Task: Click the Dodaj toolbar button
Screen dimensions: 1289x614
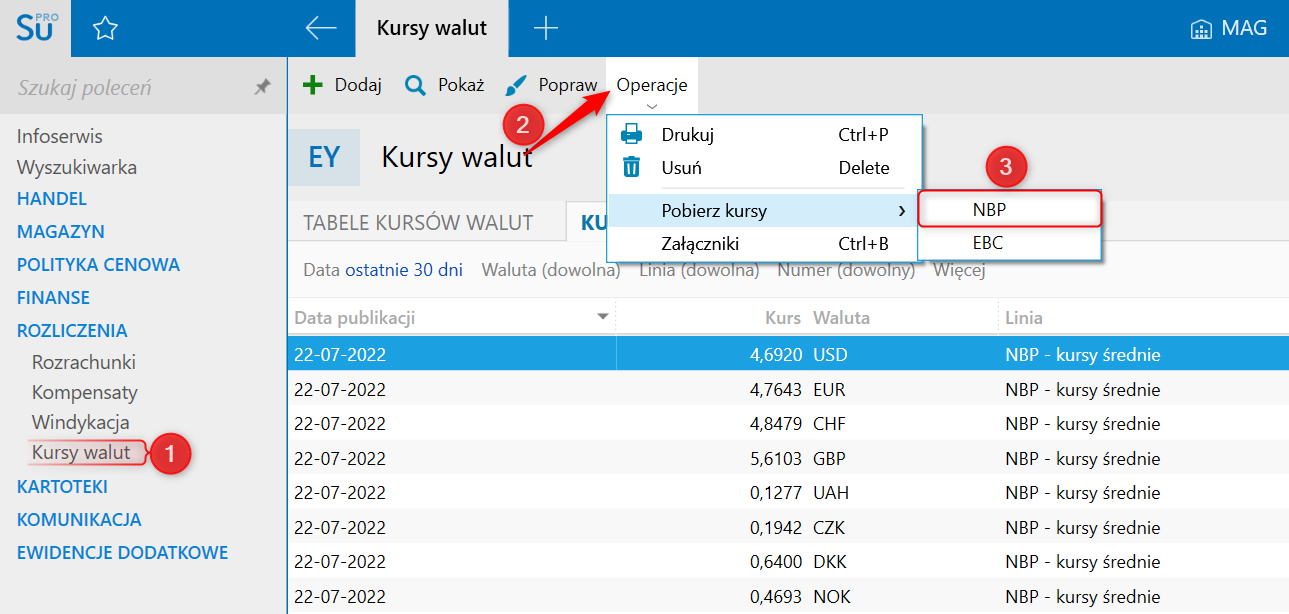Action: pos(342,85)
